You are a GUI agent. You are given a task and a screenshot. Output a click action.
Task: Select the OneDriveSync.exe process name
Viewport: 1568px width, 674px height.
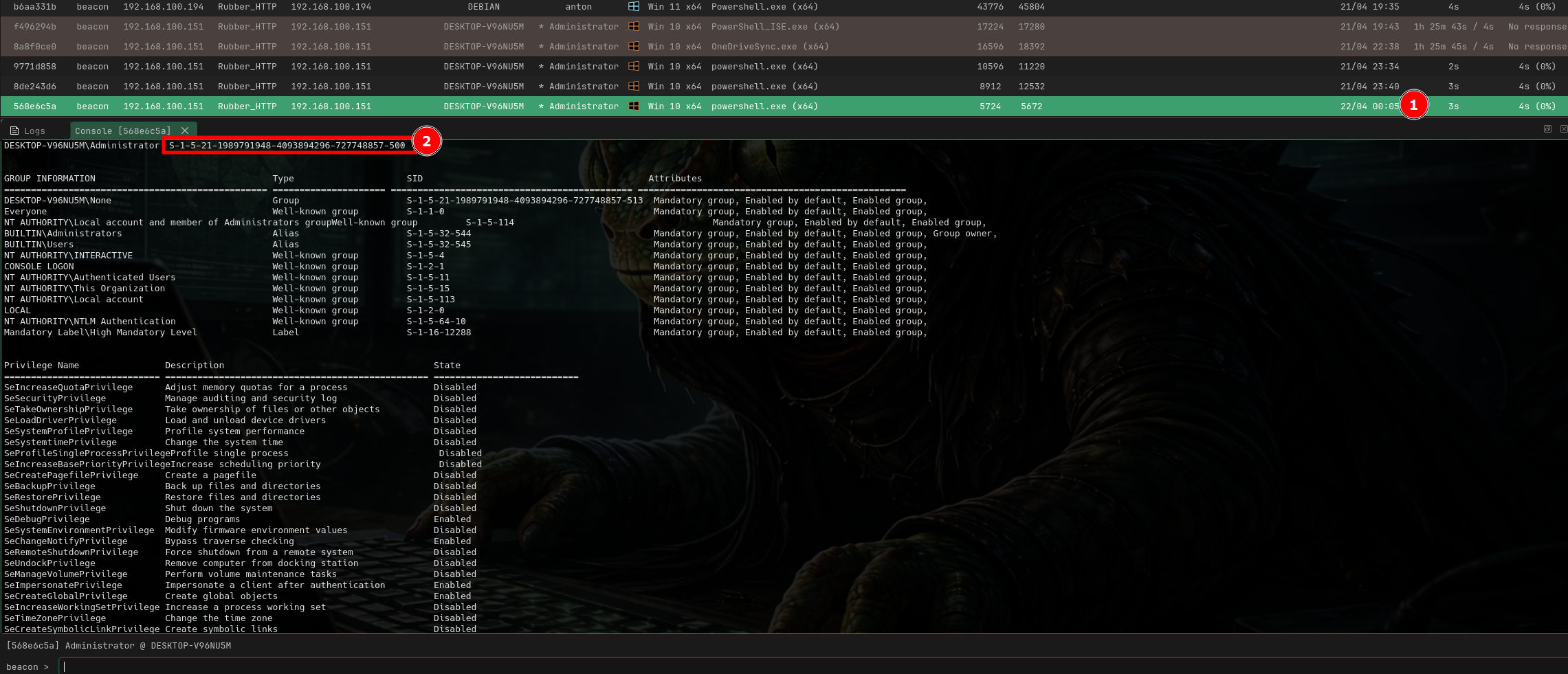click(769, 47)
